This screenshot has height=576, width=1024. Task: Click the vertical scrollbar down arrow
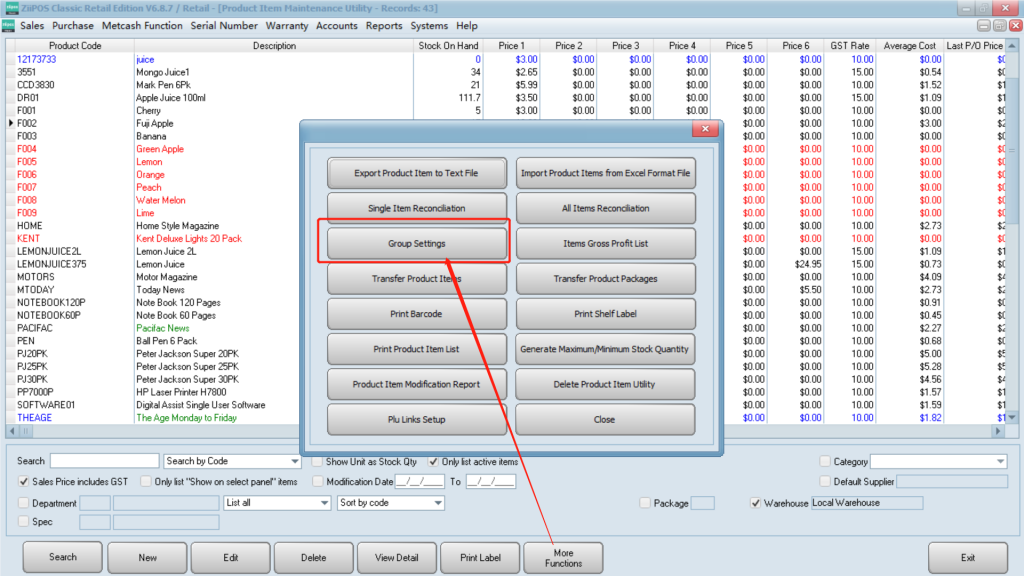pos(1011,417)
